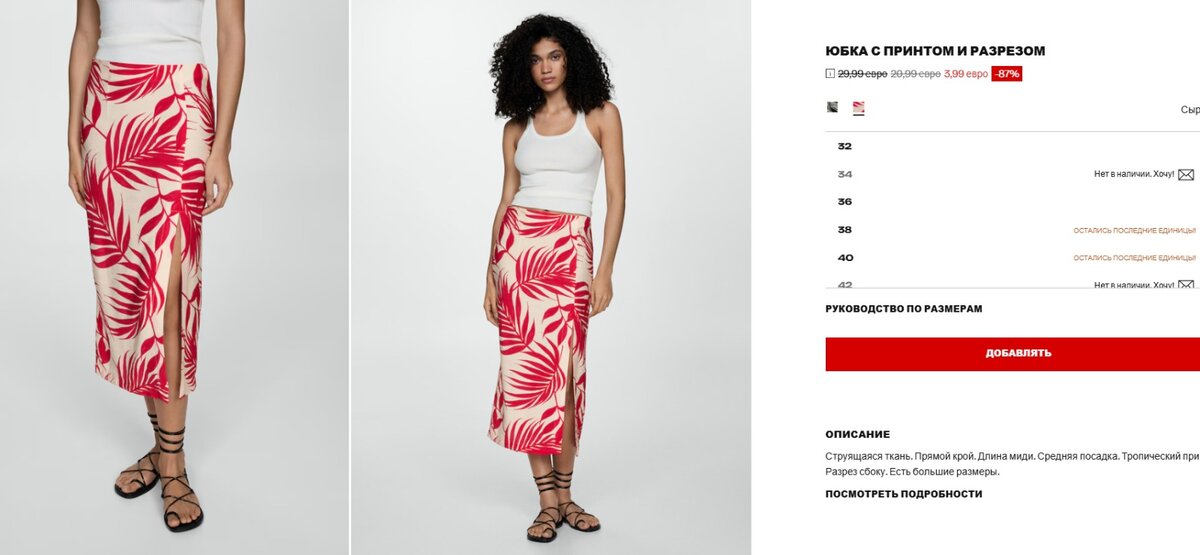Choose size 40
1200x555 pixels.
coord(1012,258)
